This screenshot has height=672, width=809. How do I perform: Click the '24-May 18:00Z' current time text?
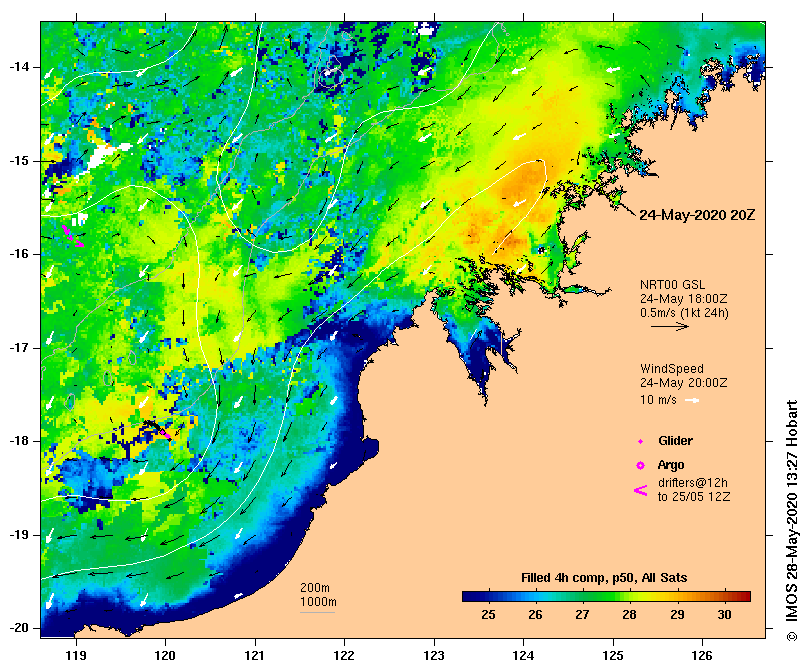tap(684, 299)
